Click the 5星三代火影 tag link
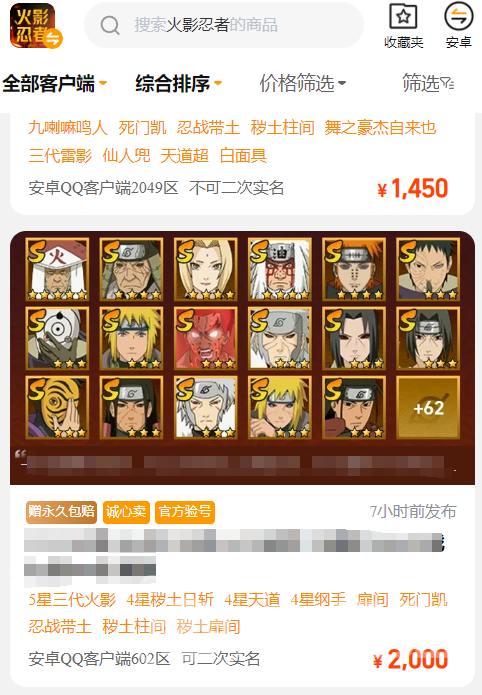The width and height of the screenshot is (482, 695). pyautogui.click(x=72, y=600)
